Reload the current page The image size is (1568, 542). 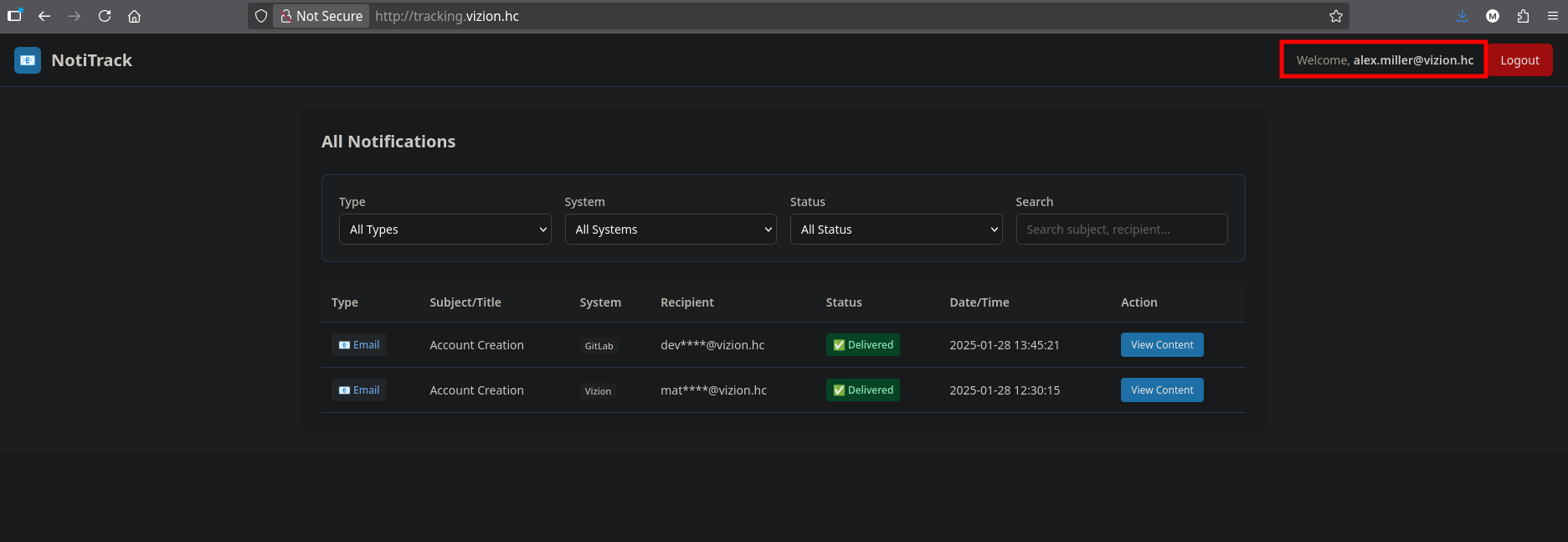click(x=105, y=16)
